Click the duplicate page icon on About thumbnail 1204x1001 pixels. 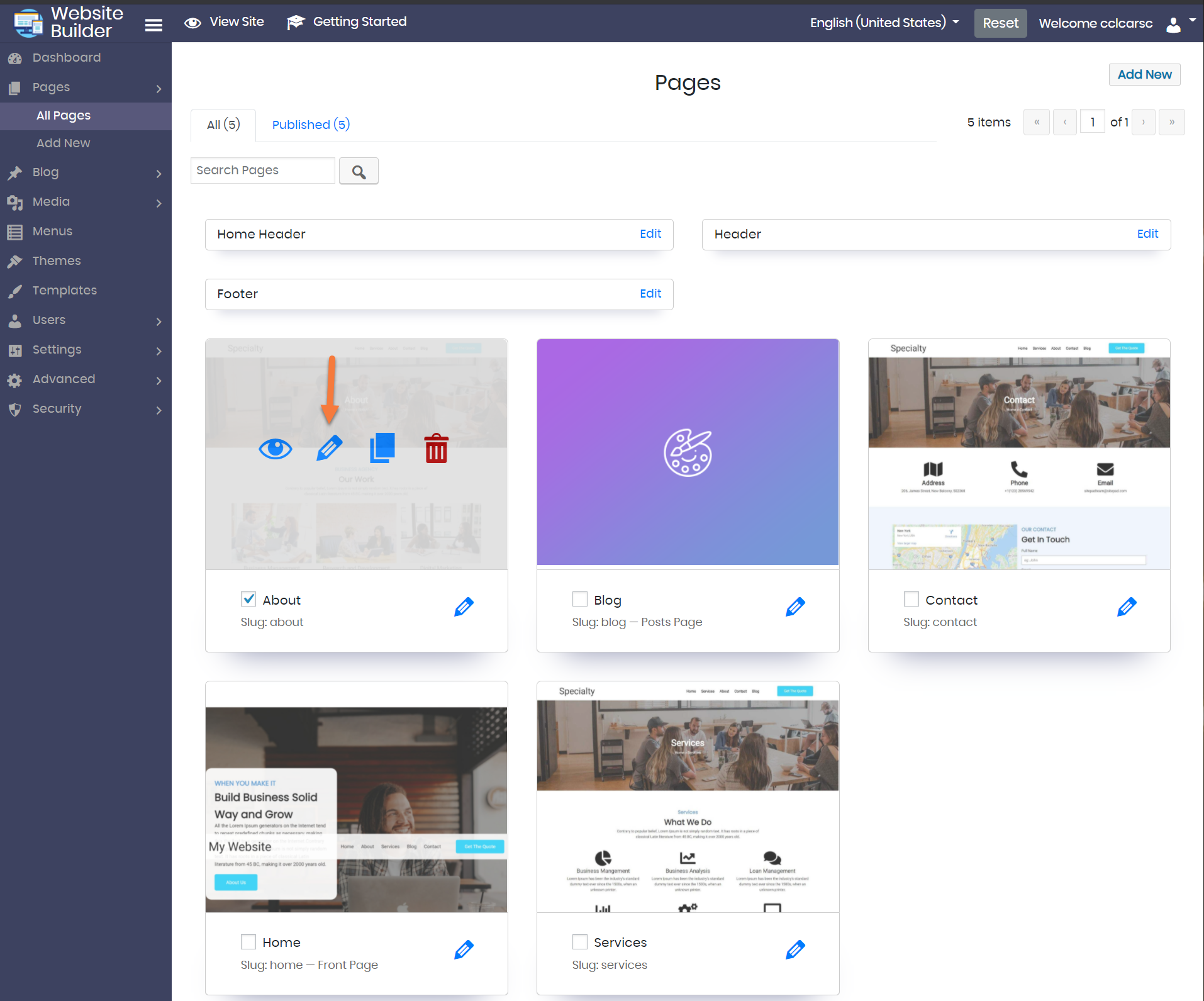click(382, 448)
